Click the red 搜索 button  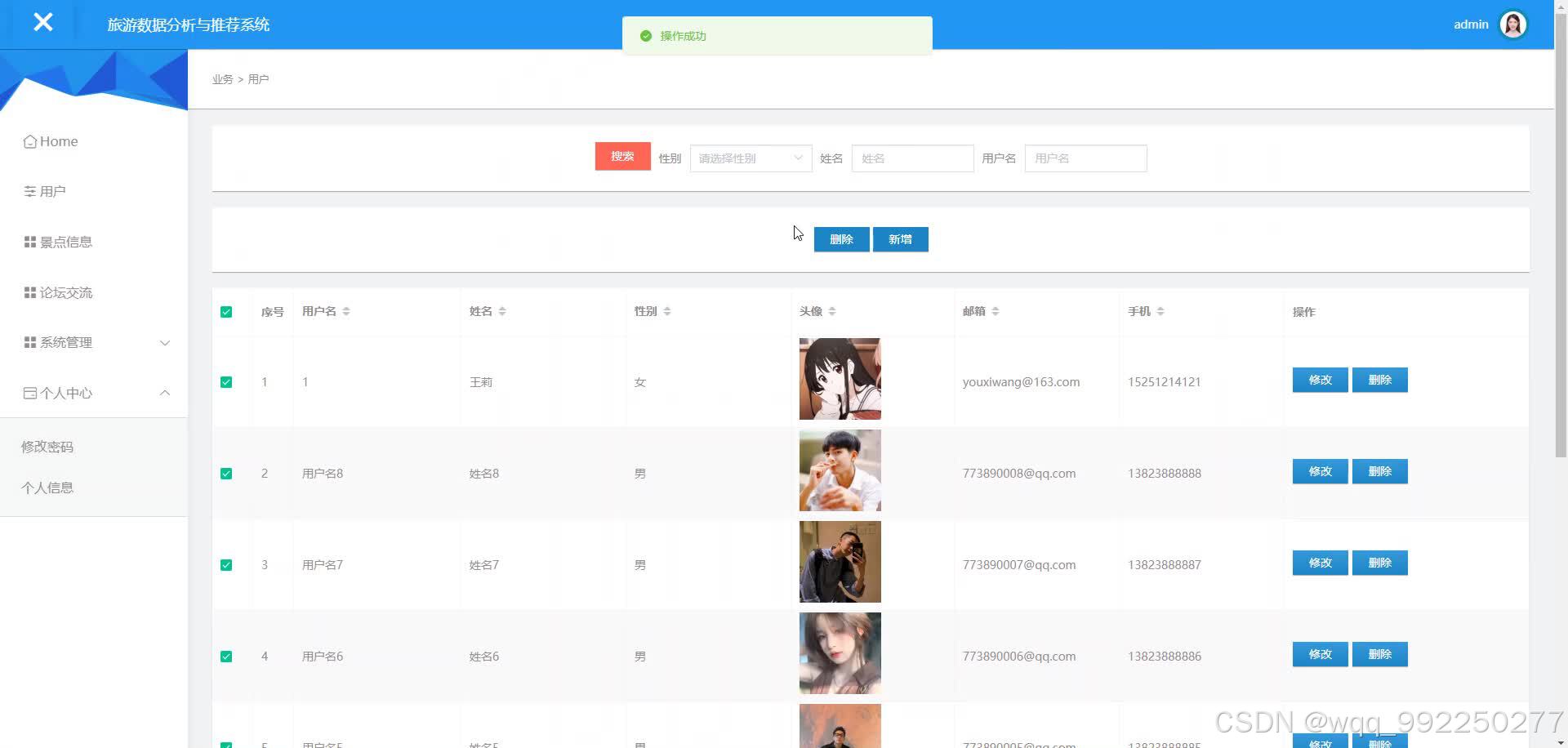coord(622,156)
